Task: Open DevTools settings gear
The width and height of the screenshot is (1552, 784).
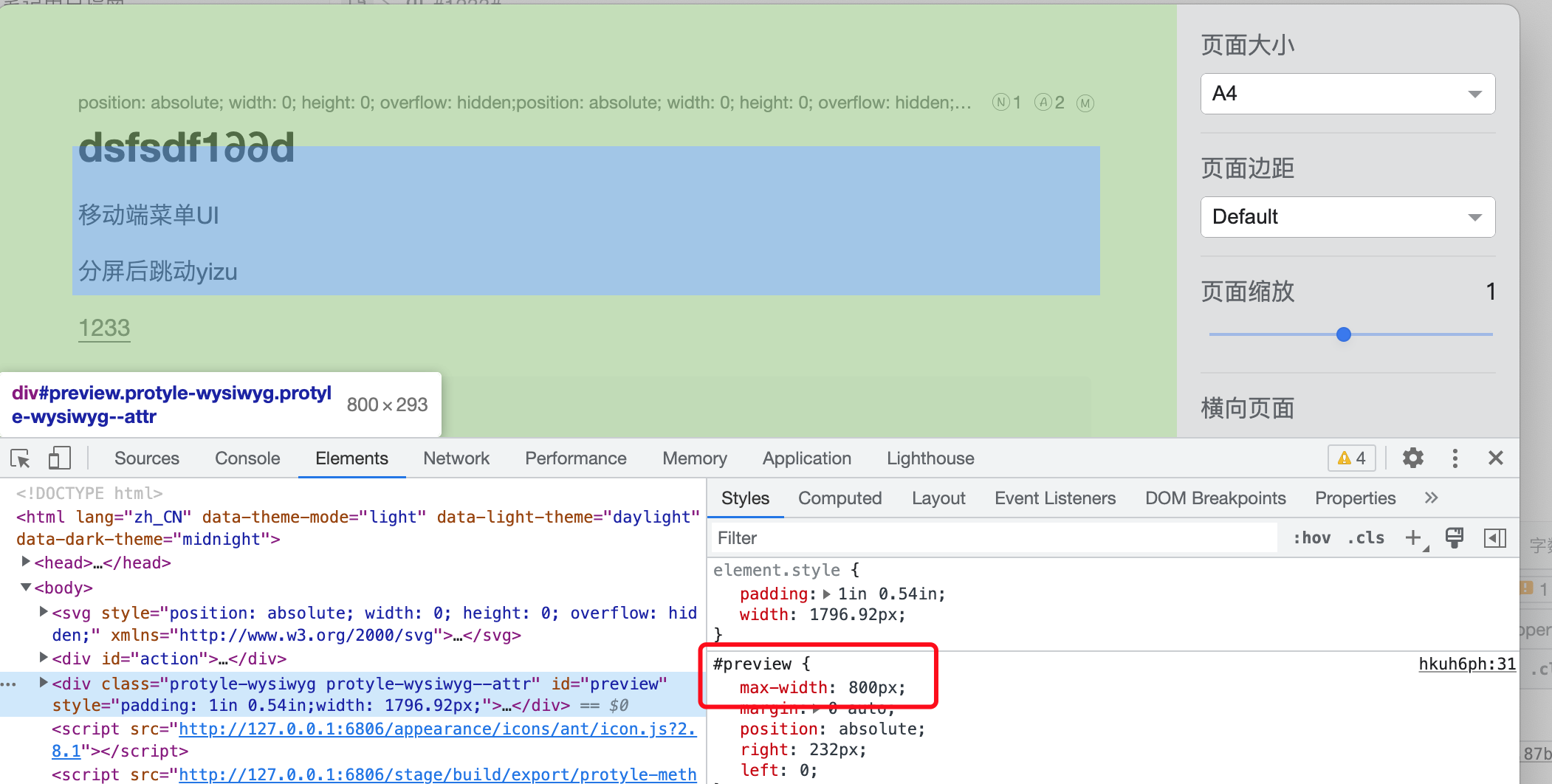Action: pyautogui.click(x=1412, y=458)
